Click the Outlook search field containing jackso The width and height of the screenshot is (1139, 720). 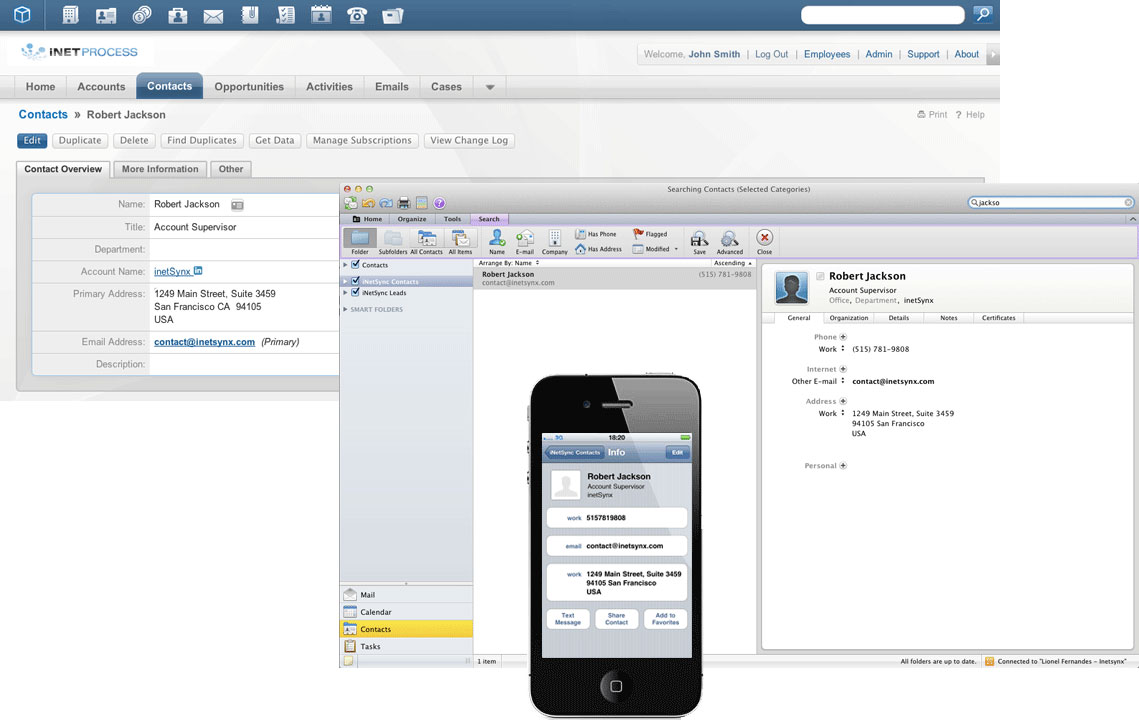(x=1050, y=202)
